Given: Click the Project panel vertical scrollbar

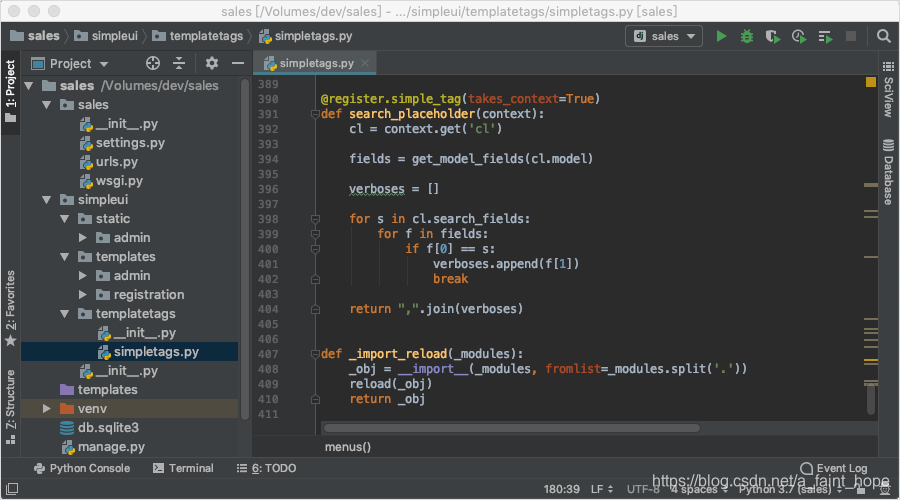Looking at the screenshot, I should [x=245, y=249].
